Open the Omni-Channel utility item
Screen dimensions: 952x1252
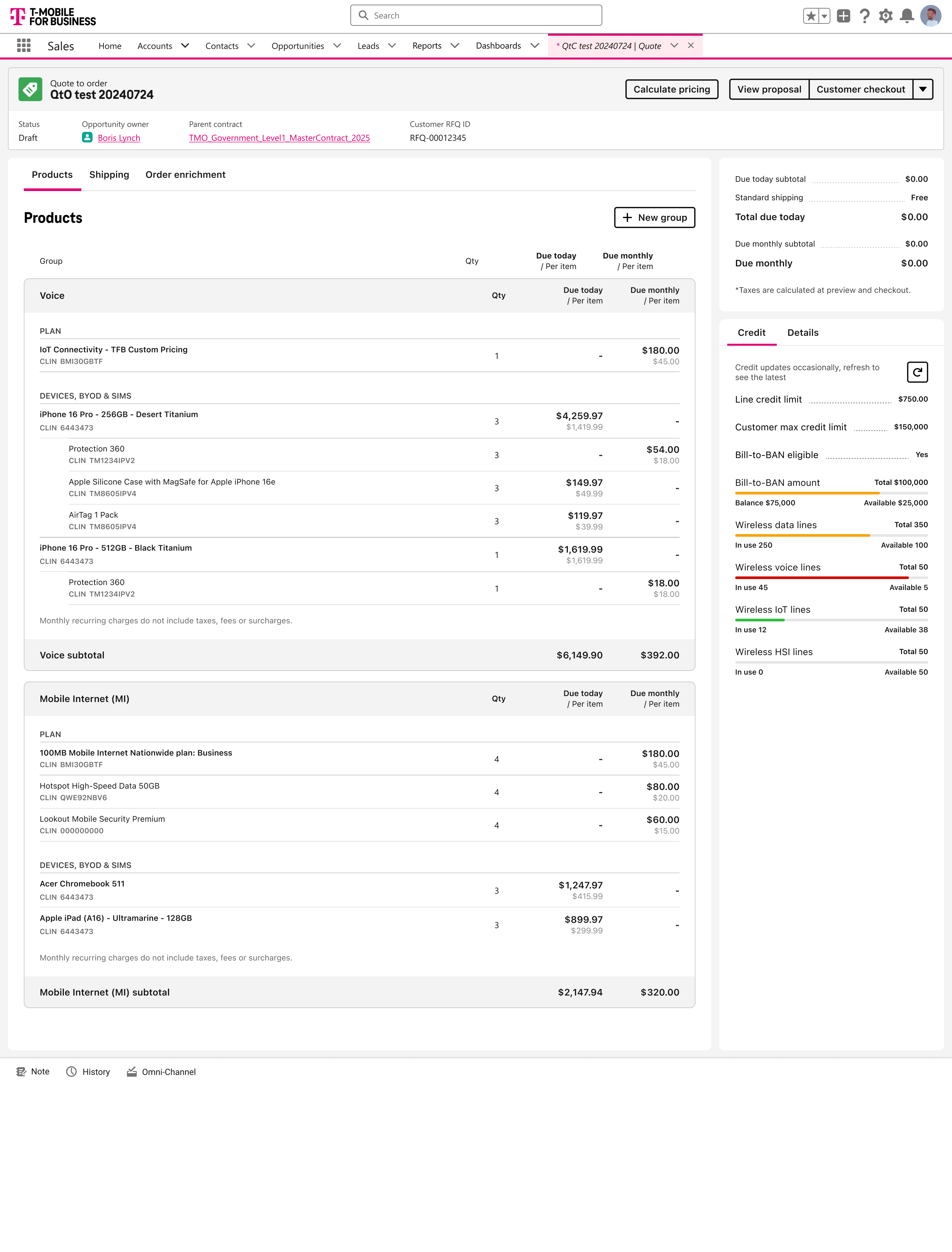tap(161, 1071)
